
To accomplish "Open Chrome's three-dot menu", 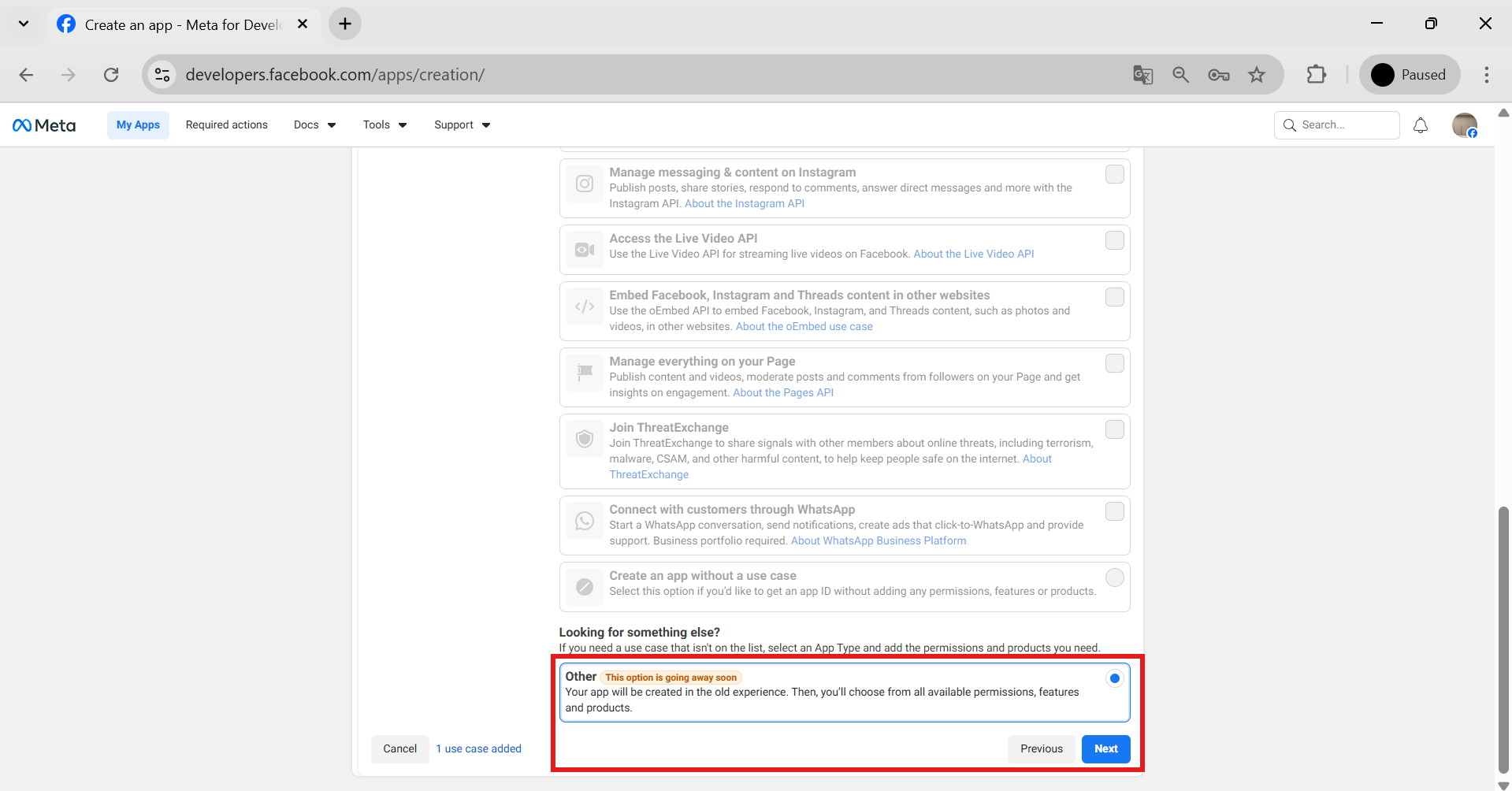I will click(x=1487, y=75).
